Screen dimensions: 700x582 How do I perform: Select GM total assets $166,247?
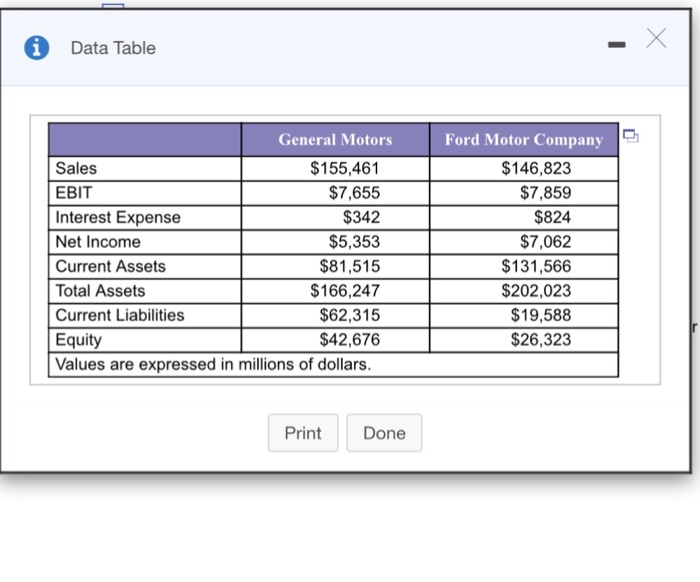tap(345, 291)
